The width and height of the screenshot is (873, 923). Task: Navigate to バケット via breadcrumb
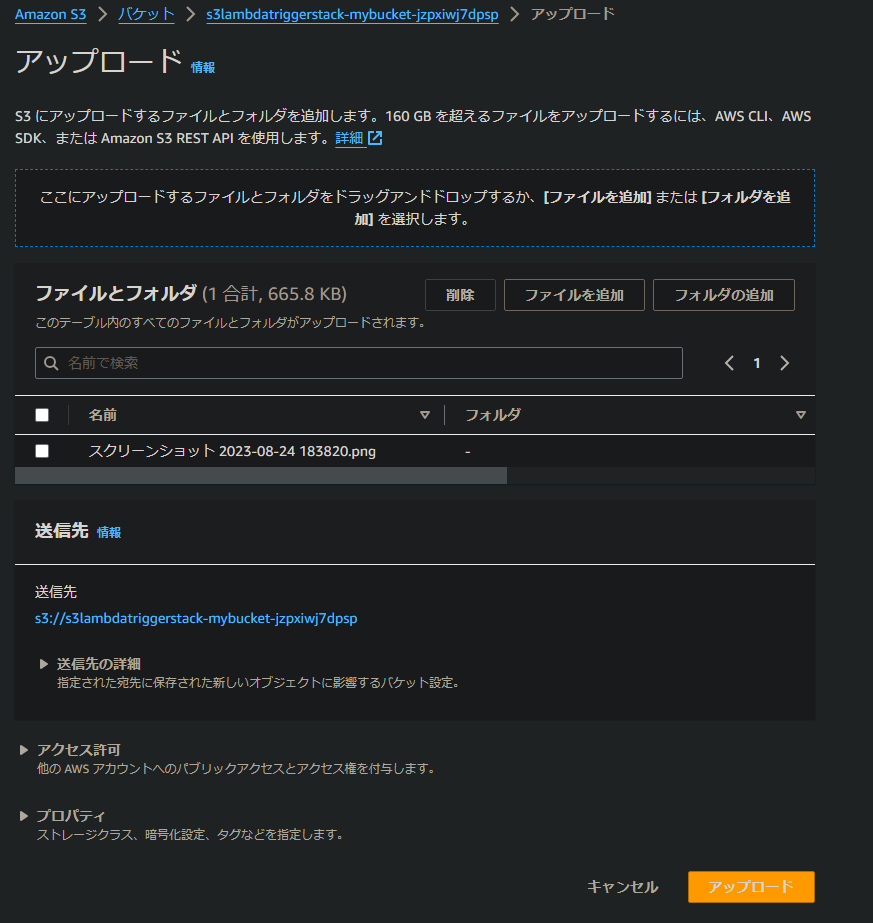click(146, 14)
